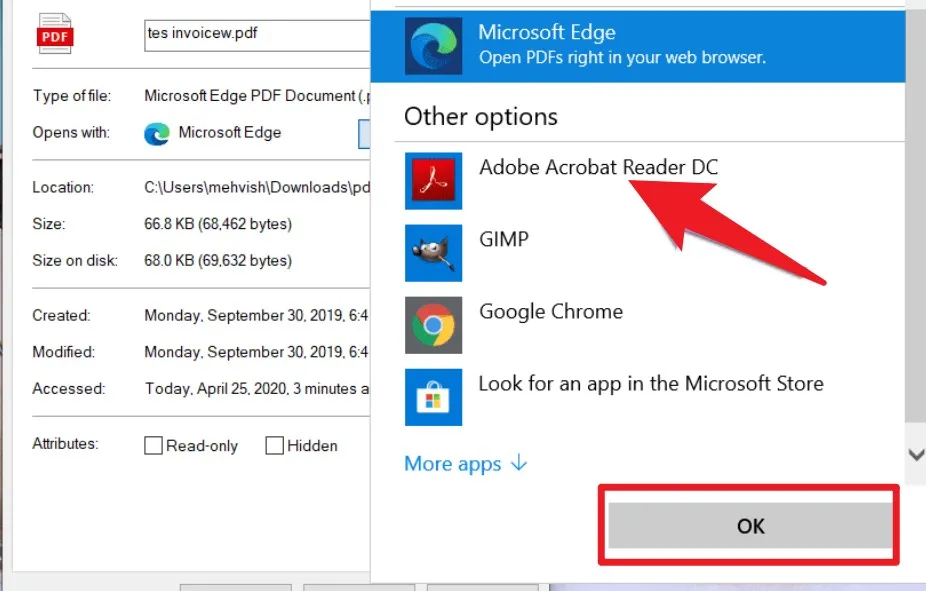Select the GIMP text label
This screenshot has width=926, height=591.
point(504,239)
